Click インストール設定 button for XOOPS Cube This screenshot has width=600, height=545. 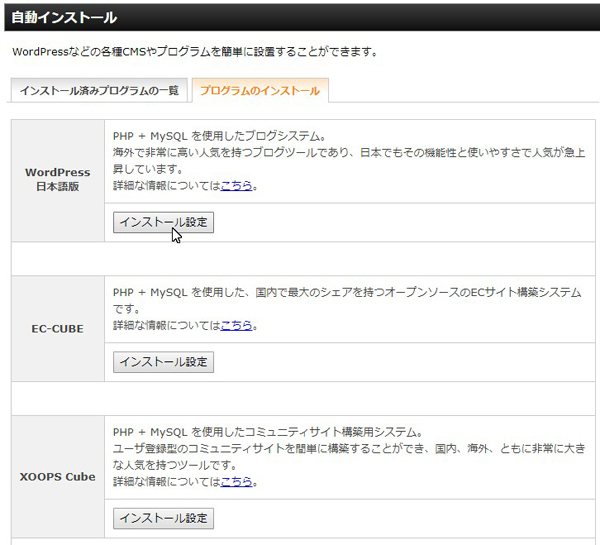[163, 518]
